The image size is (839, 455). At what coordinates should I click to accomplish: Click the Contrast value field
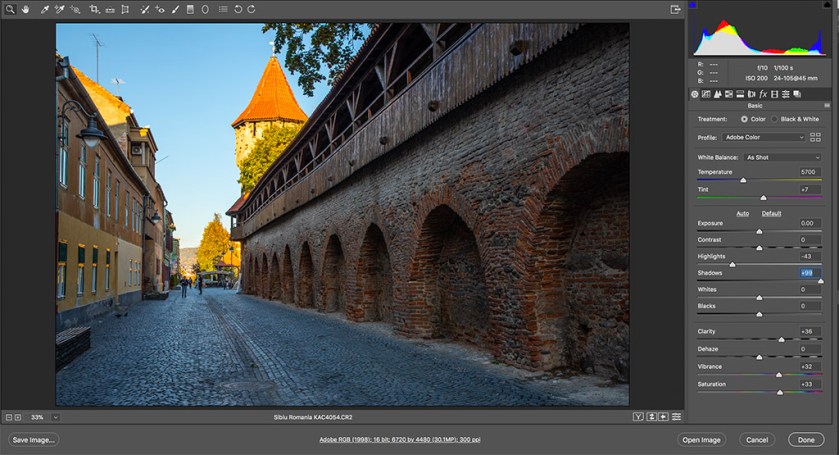click(x=810, y=240)
